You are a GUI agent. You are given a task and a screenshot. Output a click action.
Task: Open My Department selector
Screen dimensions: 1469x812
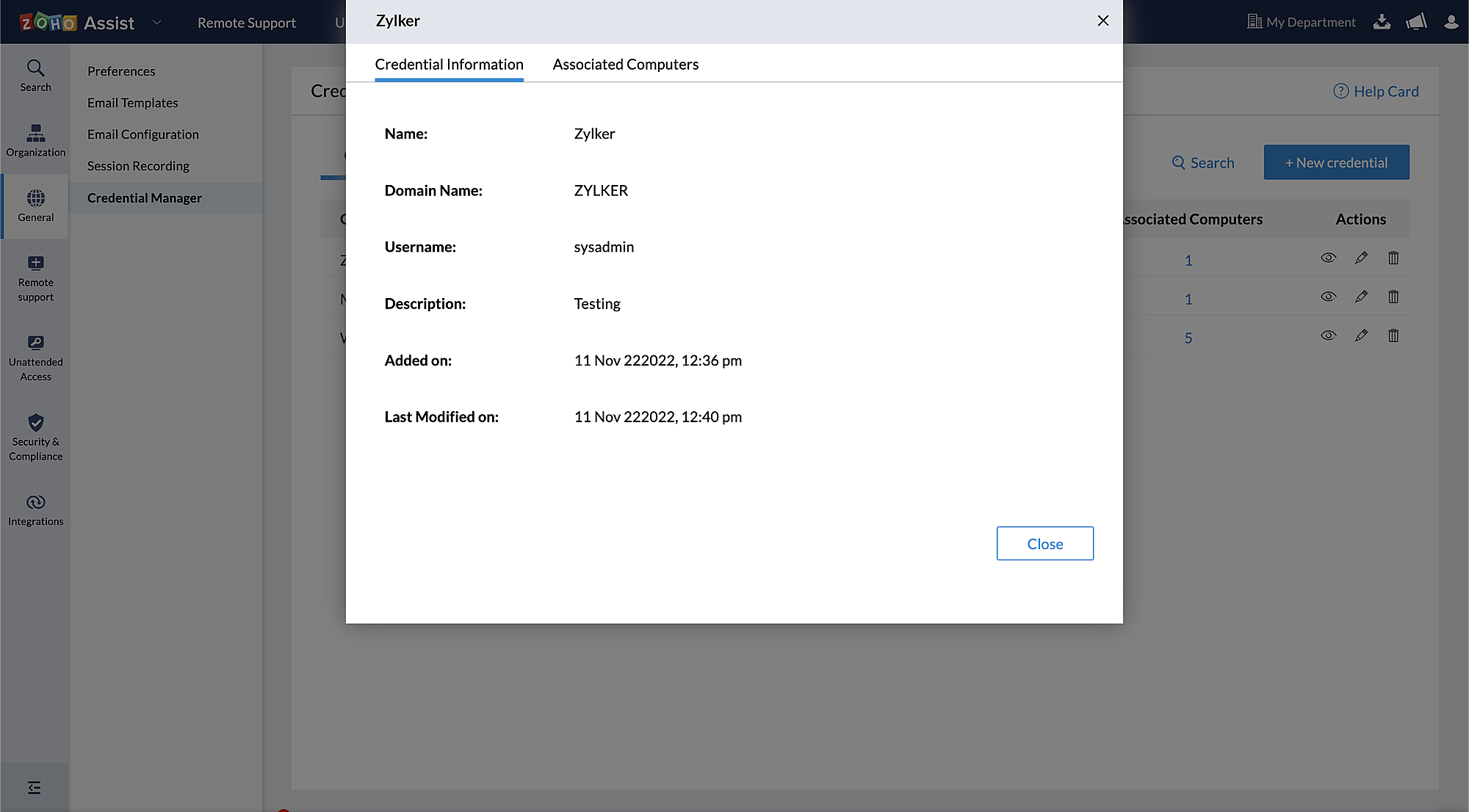[1301, 22]
